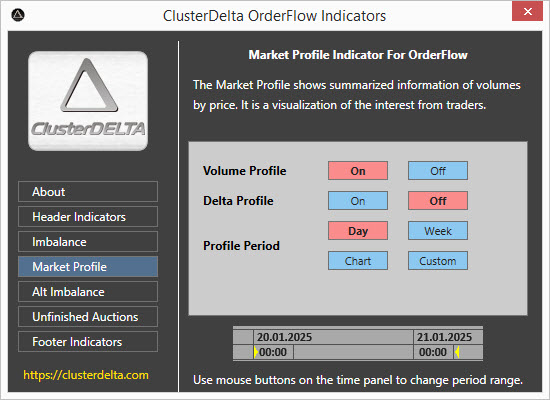The height and width of the screenshot is (400, 550).
Task: Choose Custom profile period
Action: point(438,261)
